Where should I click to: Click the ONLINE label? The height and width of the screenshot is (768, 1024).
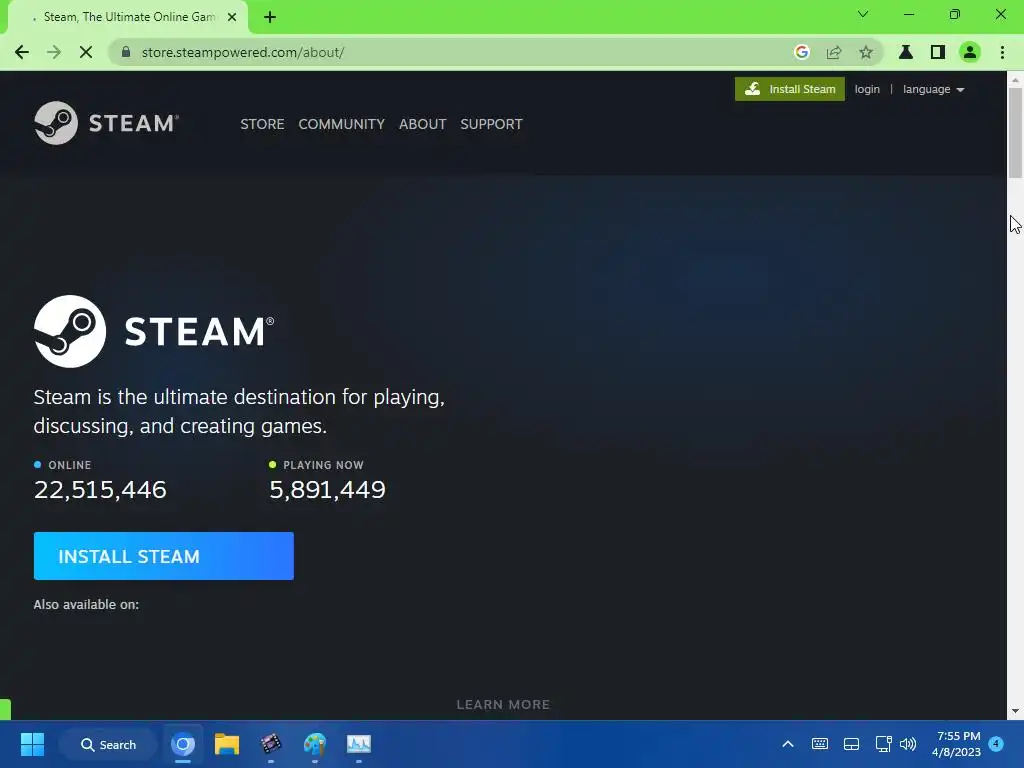[x=70, y=465]
